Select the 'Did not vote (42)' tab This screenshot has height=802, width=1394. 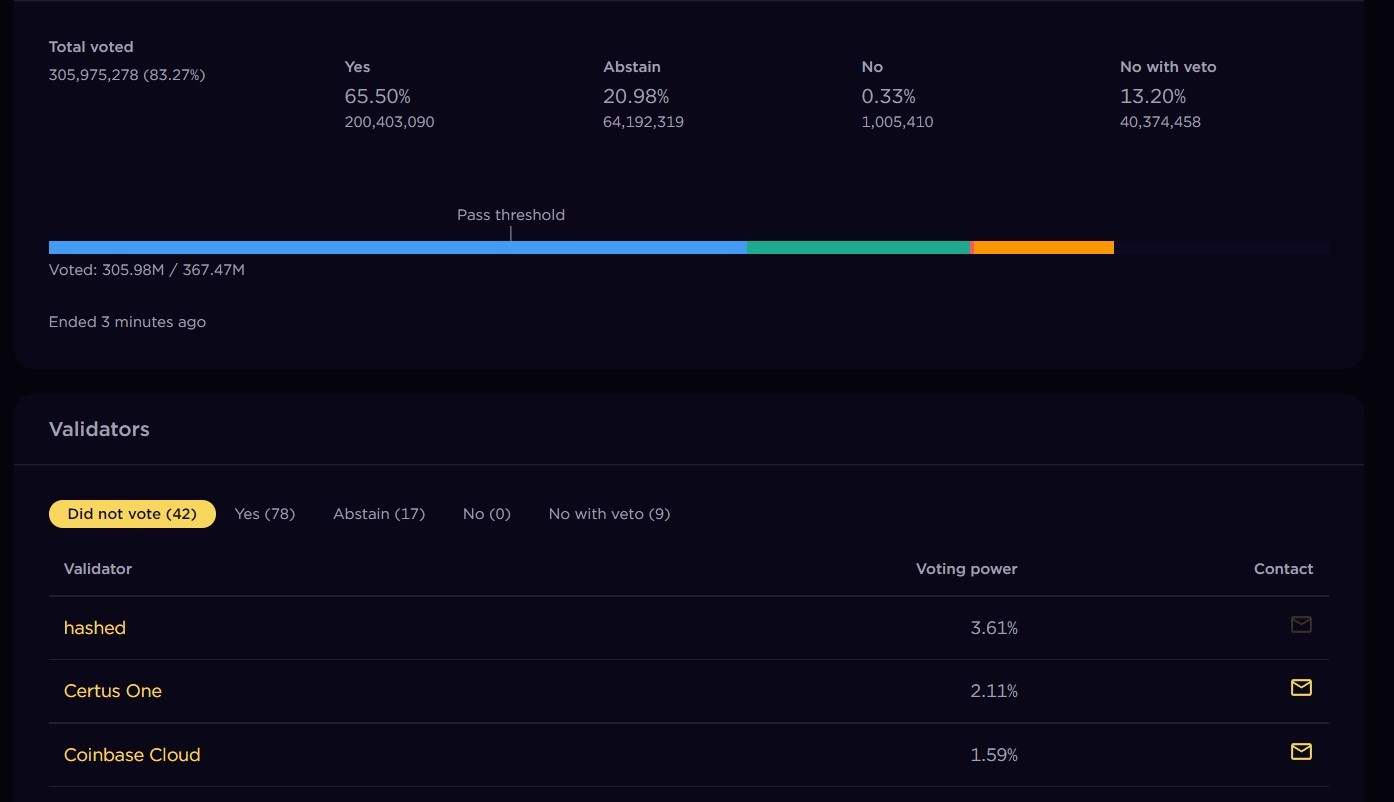tap(132, 514)
